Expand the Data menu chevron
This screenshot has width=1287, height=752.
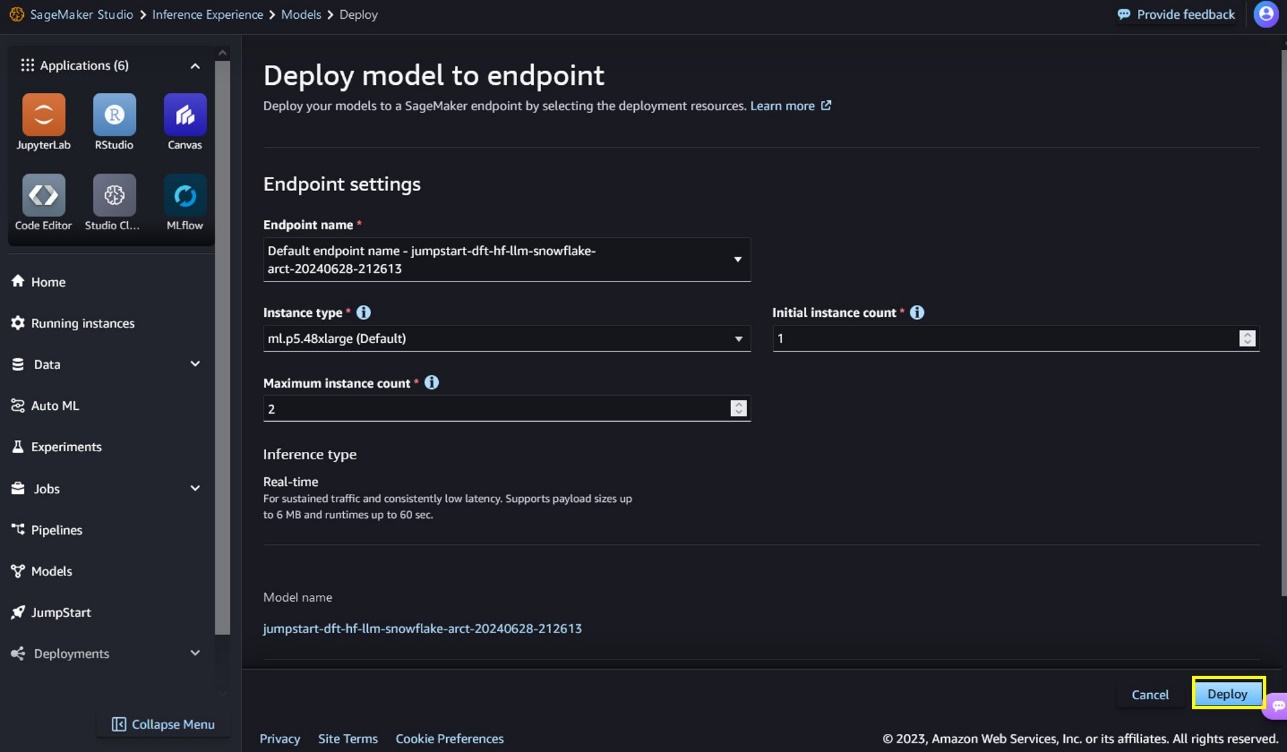195,364
